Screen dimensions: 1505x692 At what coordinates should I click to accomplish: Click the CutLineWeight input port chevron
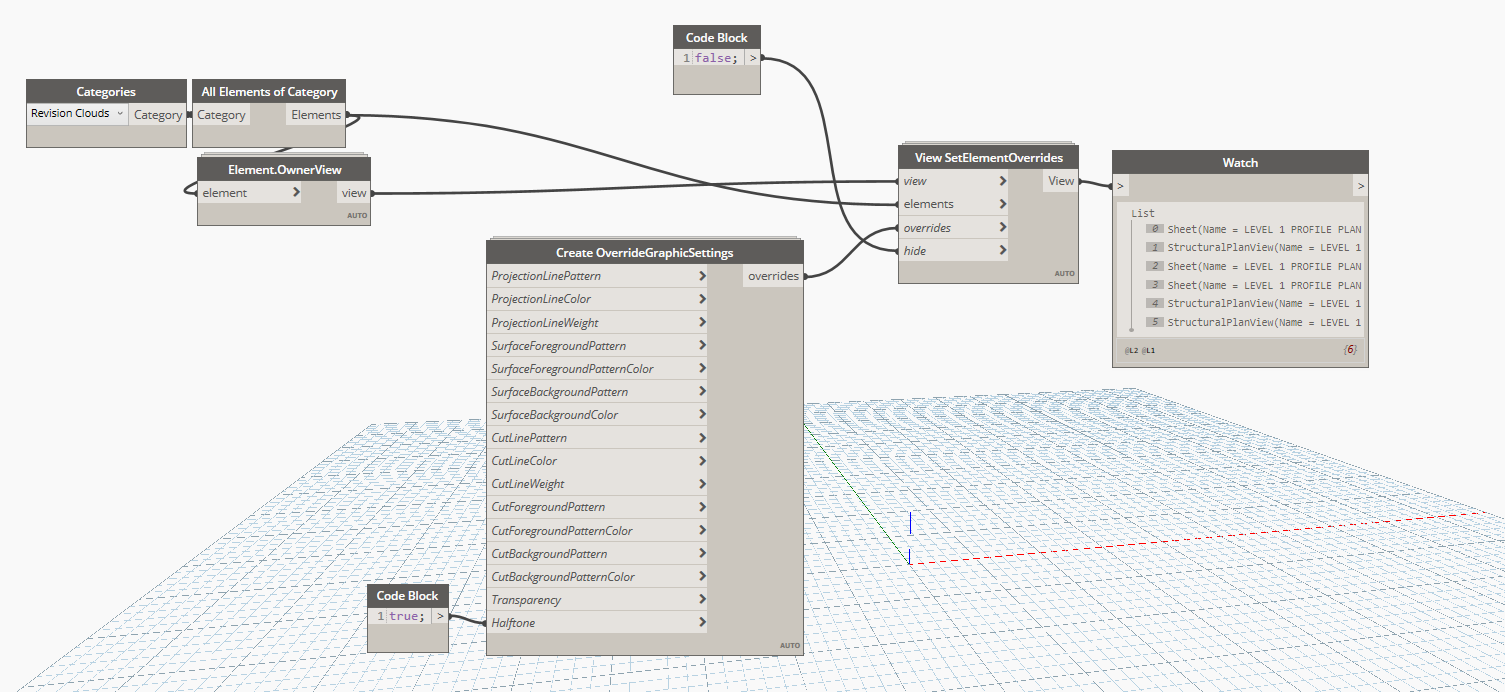coord(702,484)
